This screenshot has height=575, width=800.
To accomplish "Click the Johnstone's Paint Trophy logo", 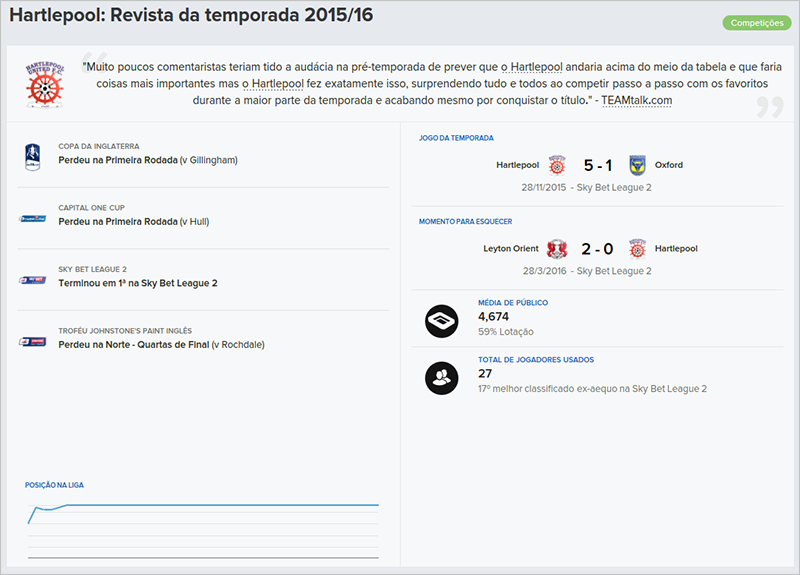I will [x=32, y=342].
